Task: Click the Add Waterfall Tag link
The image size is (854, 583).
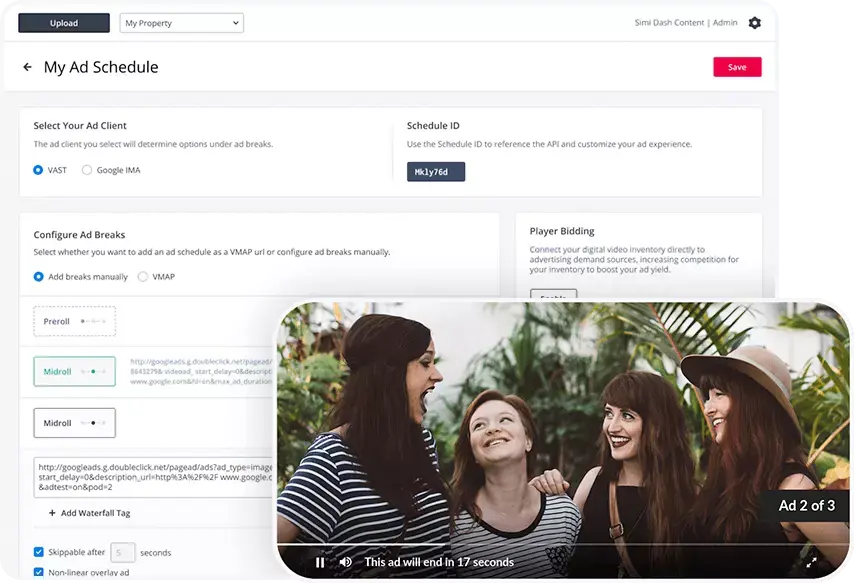Action: (95, 513)
